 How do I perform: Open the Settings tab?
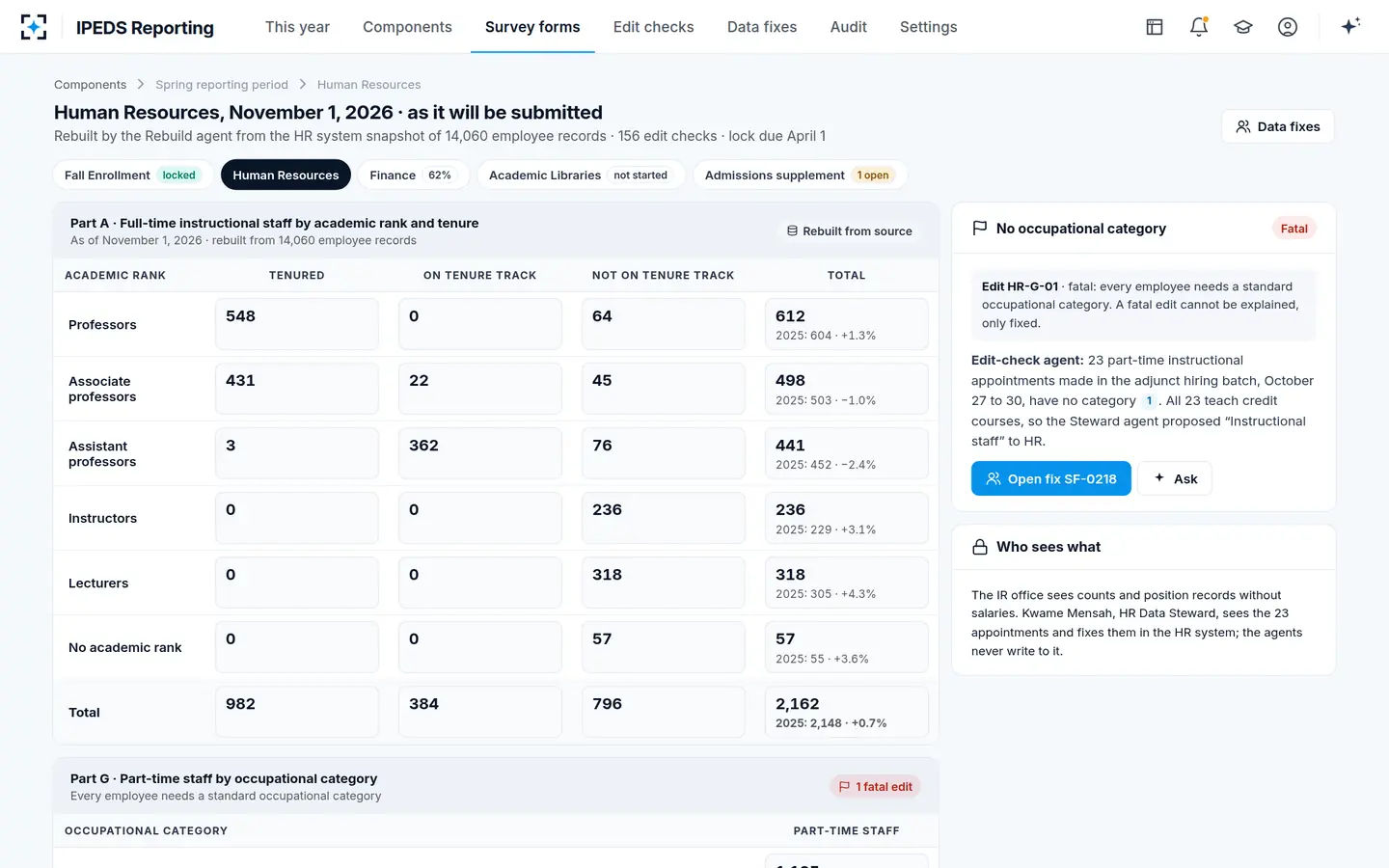[929, 27]
